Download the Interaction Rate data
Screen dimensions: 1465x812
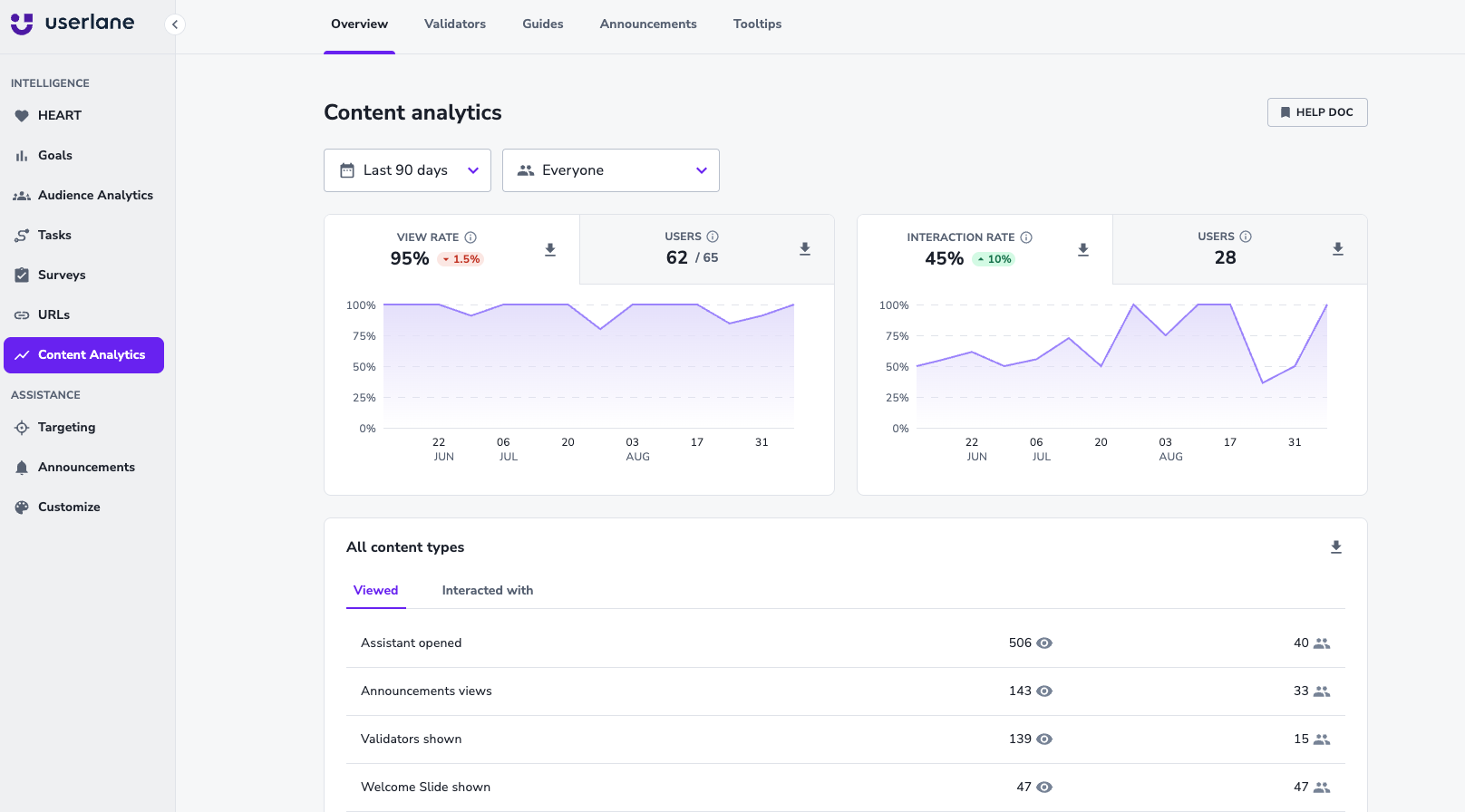point(1083,250)
